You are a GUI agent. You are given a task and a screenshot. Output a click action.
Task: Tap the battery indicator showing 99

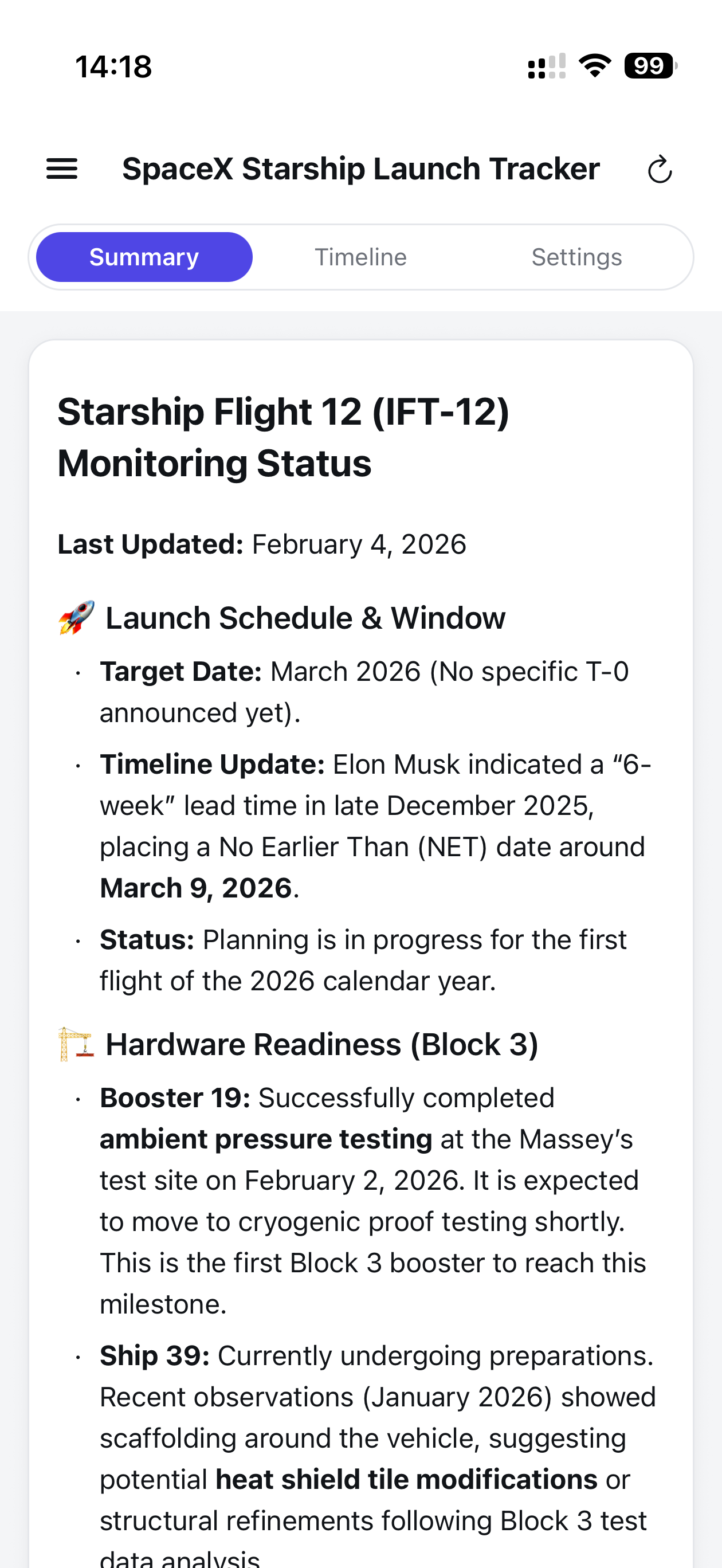click(649, 65)
